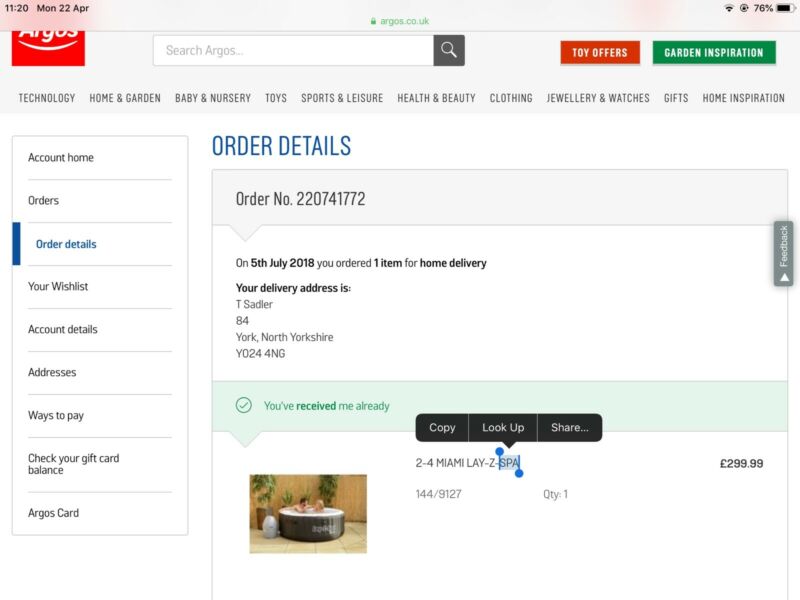Click the 2-4 MIAMI LAY-Z-SPA product name
800x600 pixels.
tap(468, 463)
